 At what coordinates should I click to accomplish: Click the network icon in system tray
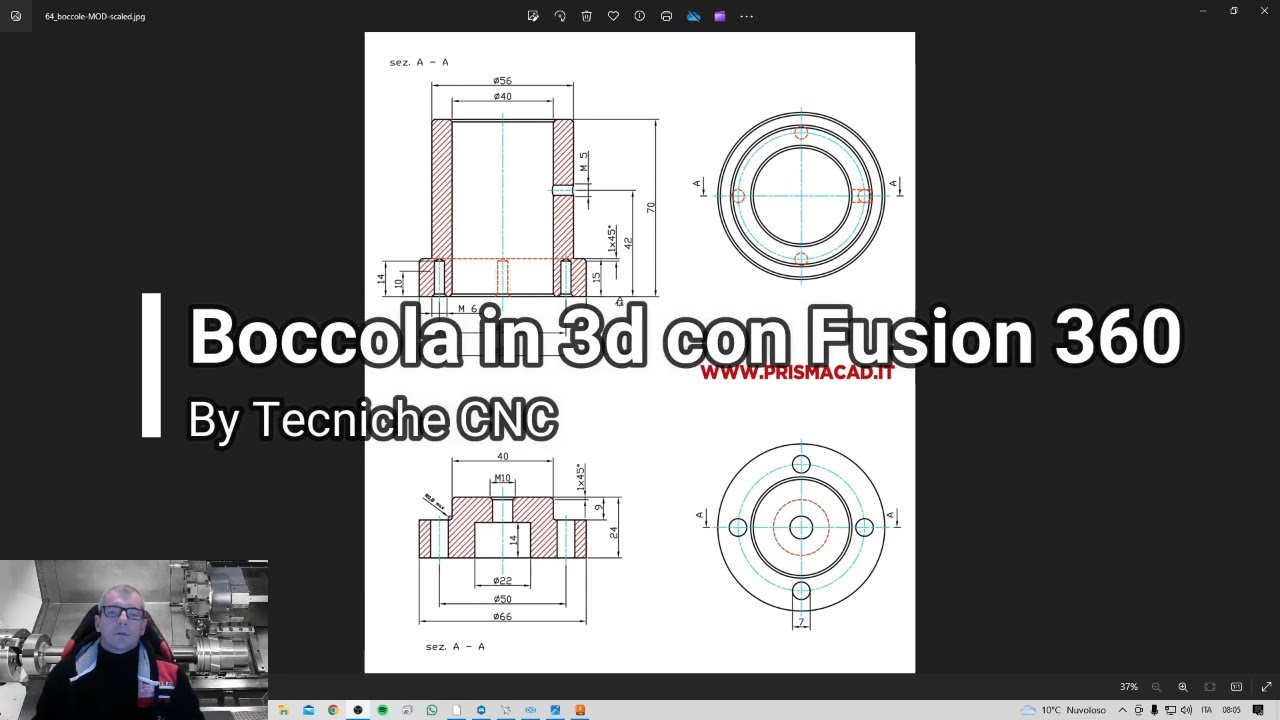(1170, 710)
